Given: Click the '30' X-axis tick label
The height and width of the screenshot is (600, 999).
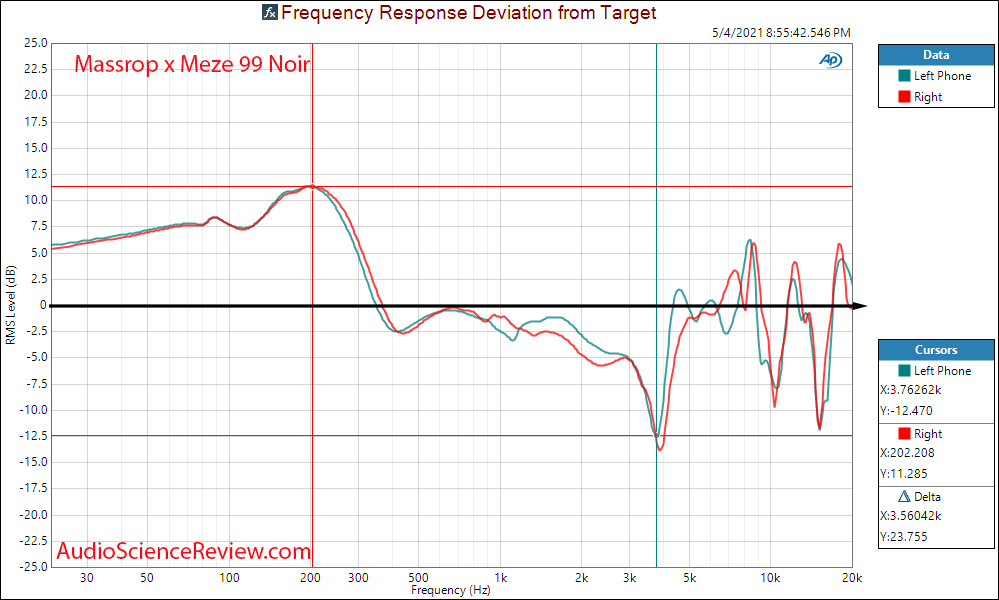Looking at the screenshot, I should 87,578.
